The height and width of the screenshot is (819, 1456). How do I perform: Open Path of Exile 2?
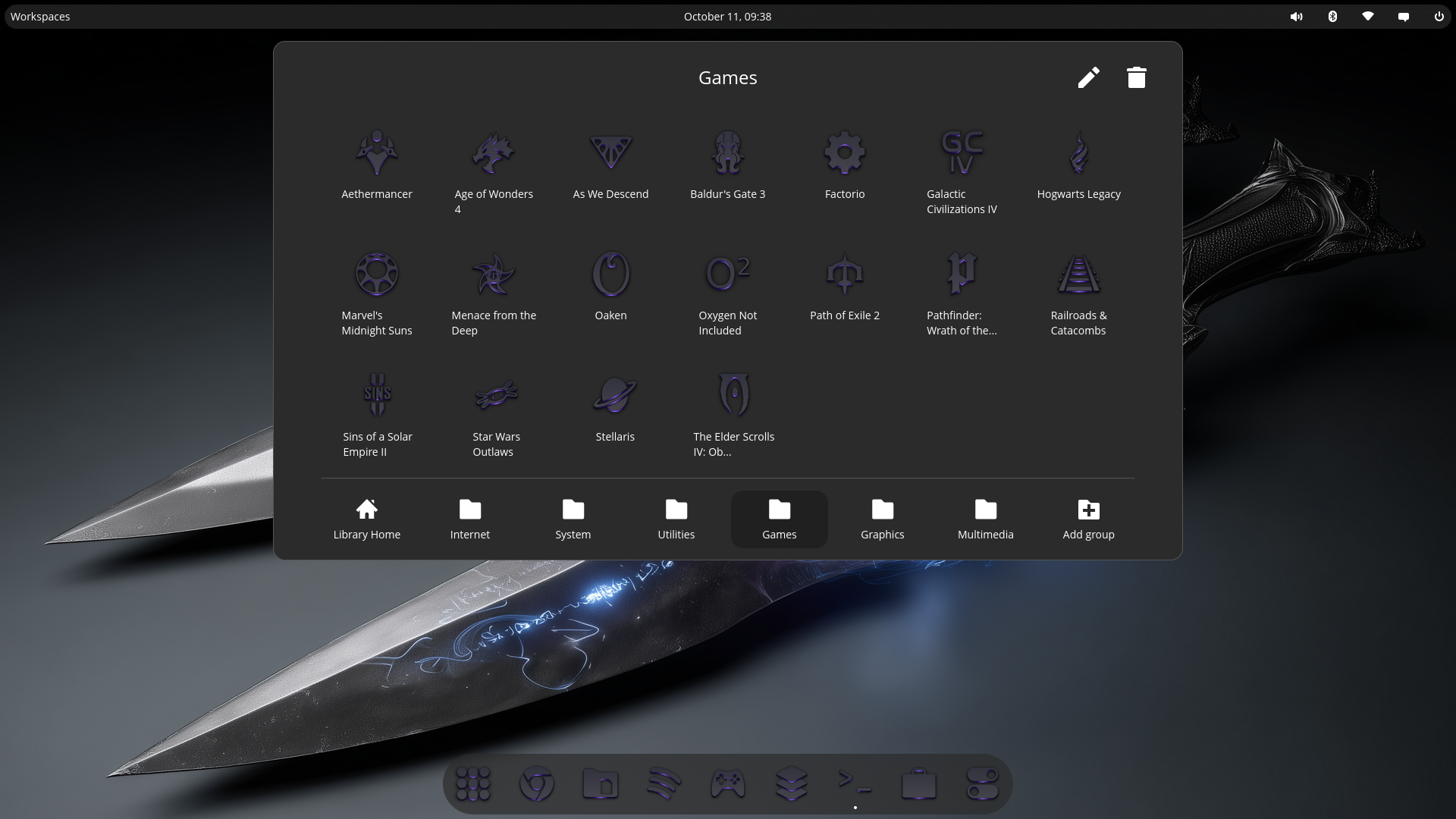pyautogui.click(x=844, y=275)
